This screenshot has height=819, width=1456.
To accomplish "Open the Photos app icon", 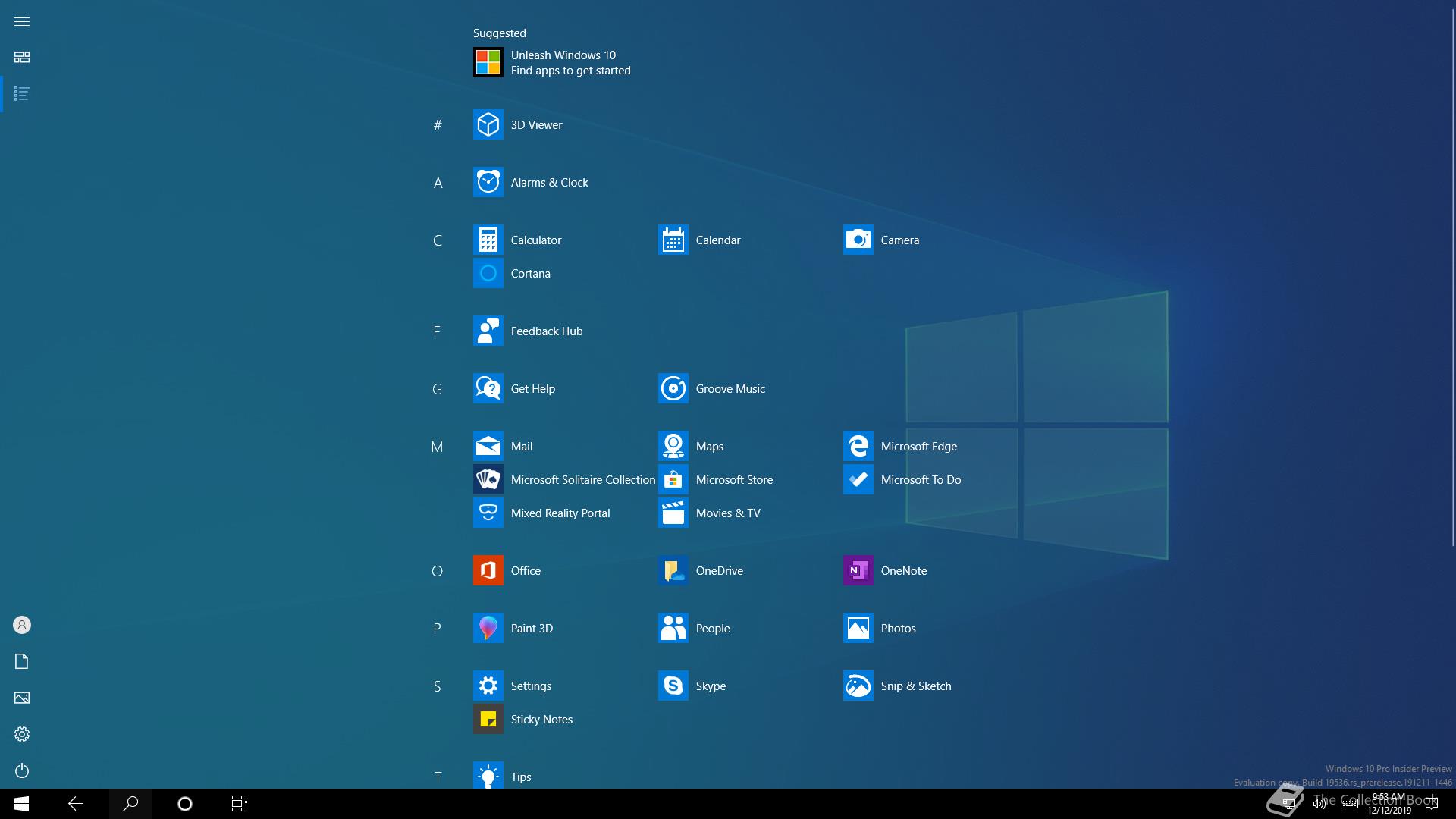I will pos(858,628).
